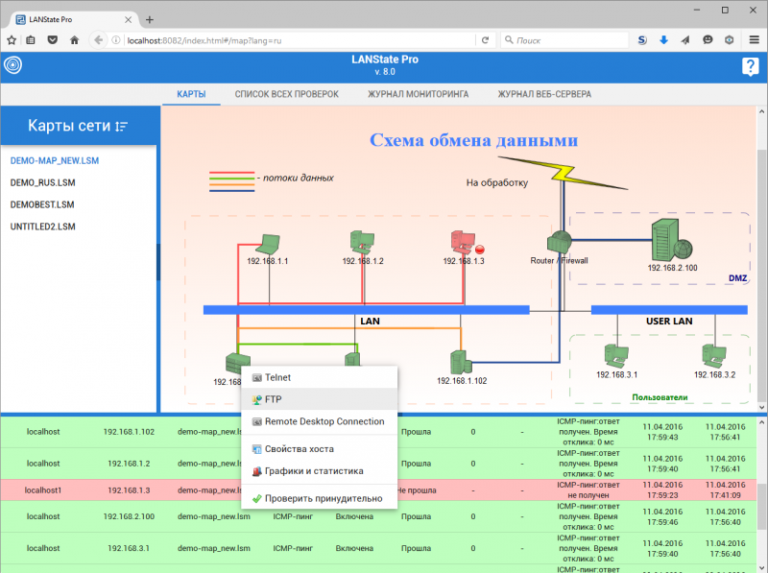Open the Список всех проверок tab
This screenshot has width=768, height=573.
pyautogui.click(x=286, y=94)
